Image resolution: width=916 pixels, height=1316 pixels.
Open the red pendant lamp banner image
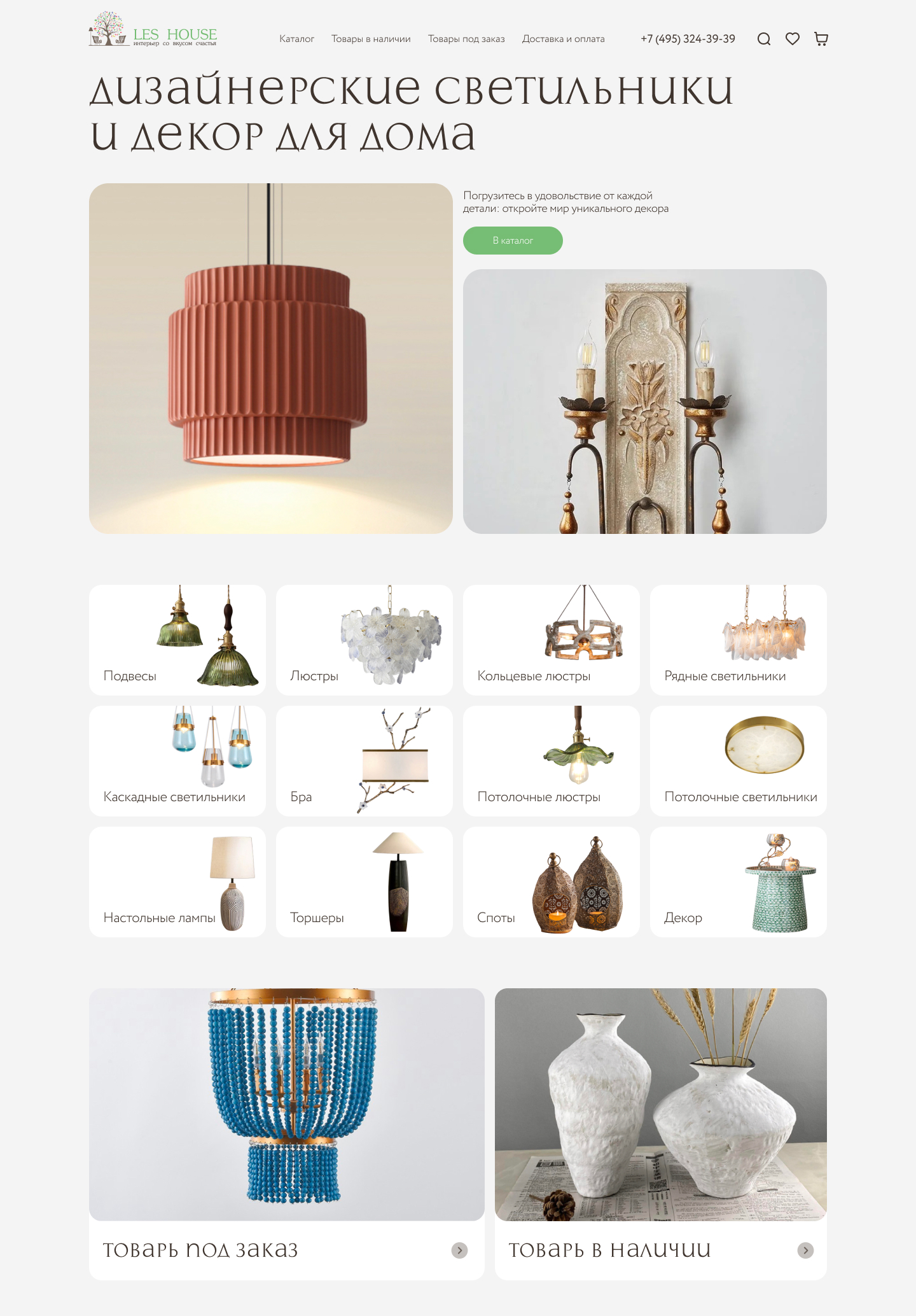(x=271, y=358)
